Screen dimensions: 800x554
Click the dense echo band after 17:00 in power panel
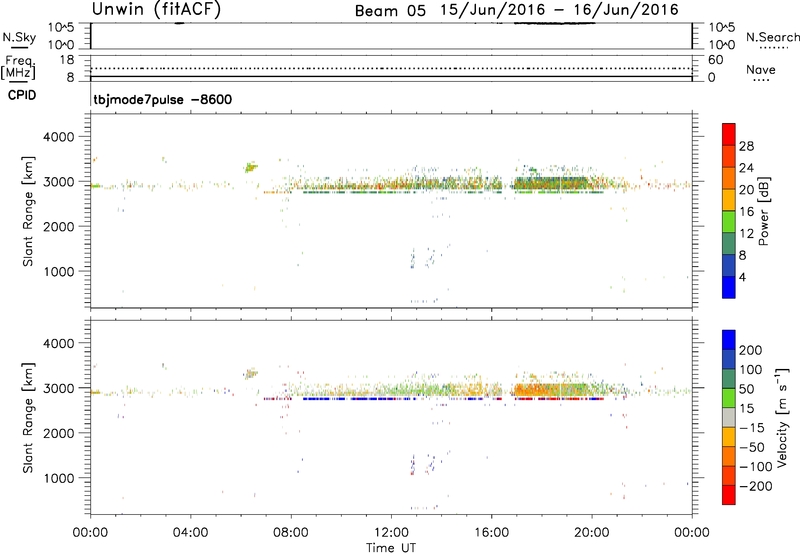[x=551, y=184]
